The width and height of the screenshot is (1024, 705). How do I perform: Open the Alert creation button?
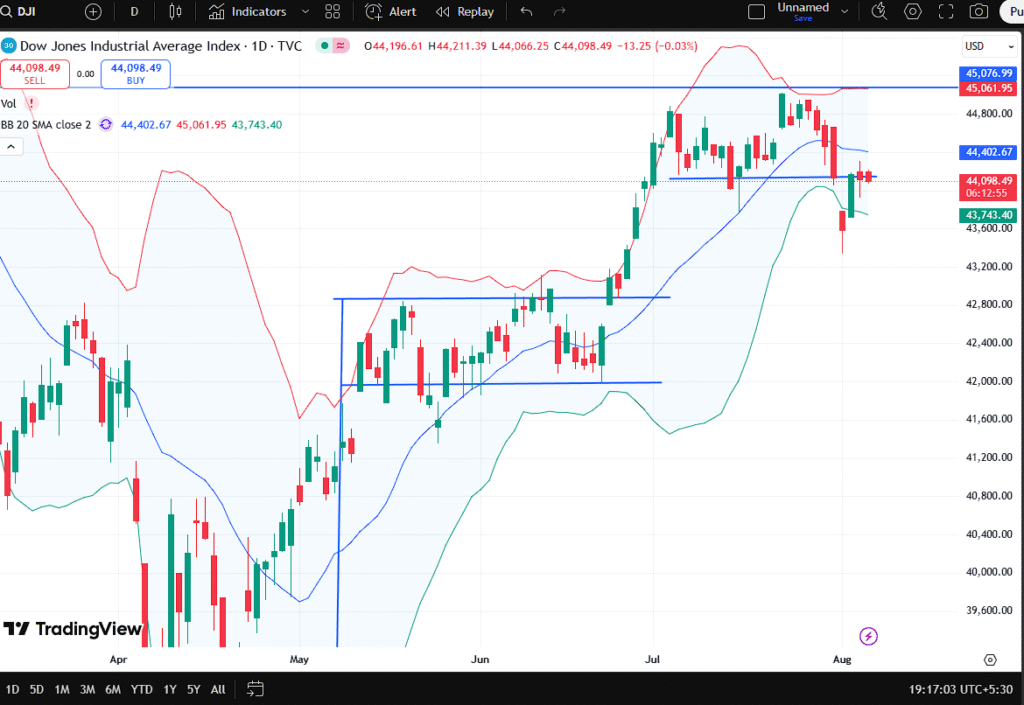391,12
